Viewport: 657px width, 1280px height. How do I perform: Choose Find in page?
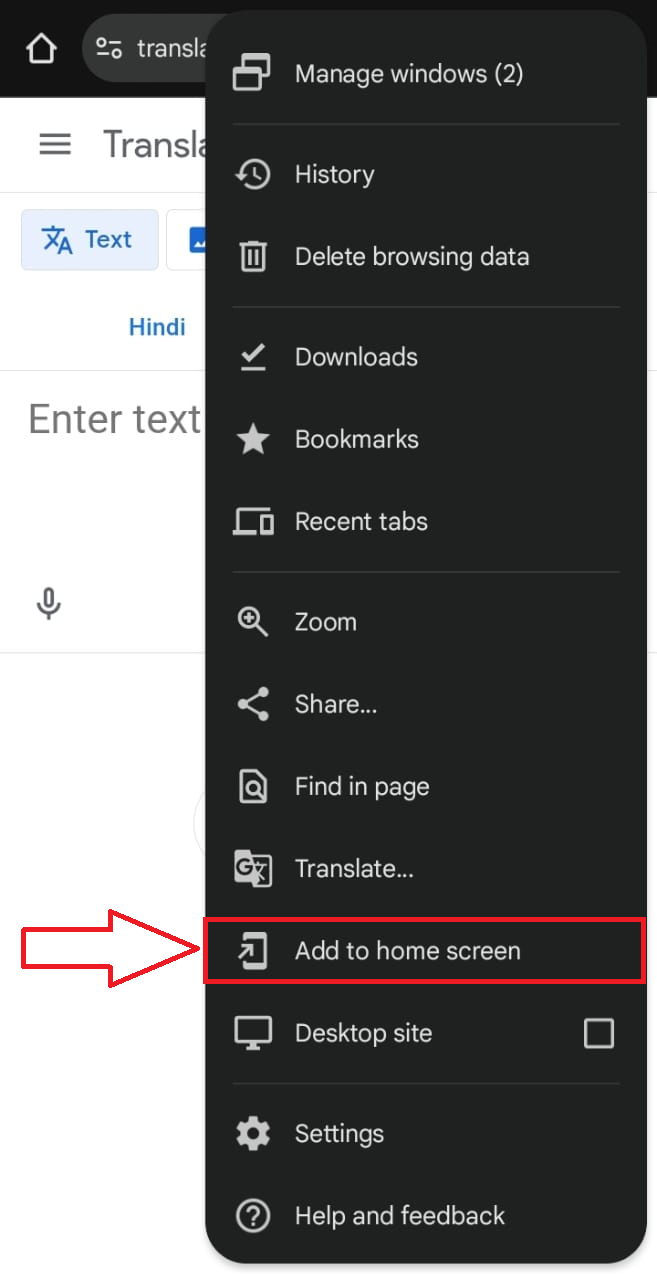point(425,786)
